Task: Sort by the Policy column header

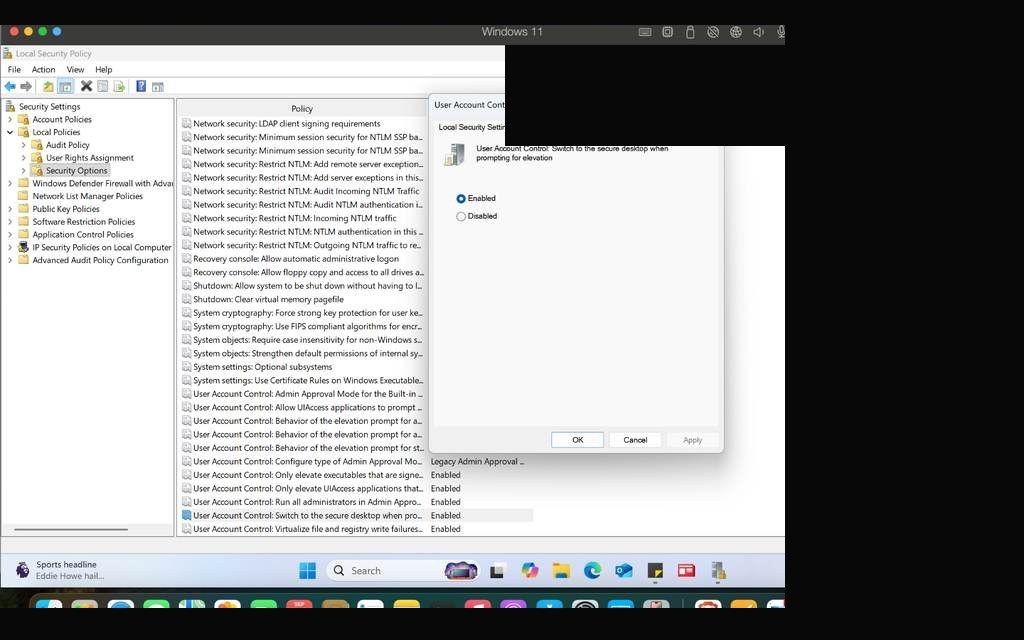Action: 302,108
